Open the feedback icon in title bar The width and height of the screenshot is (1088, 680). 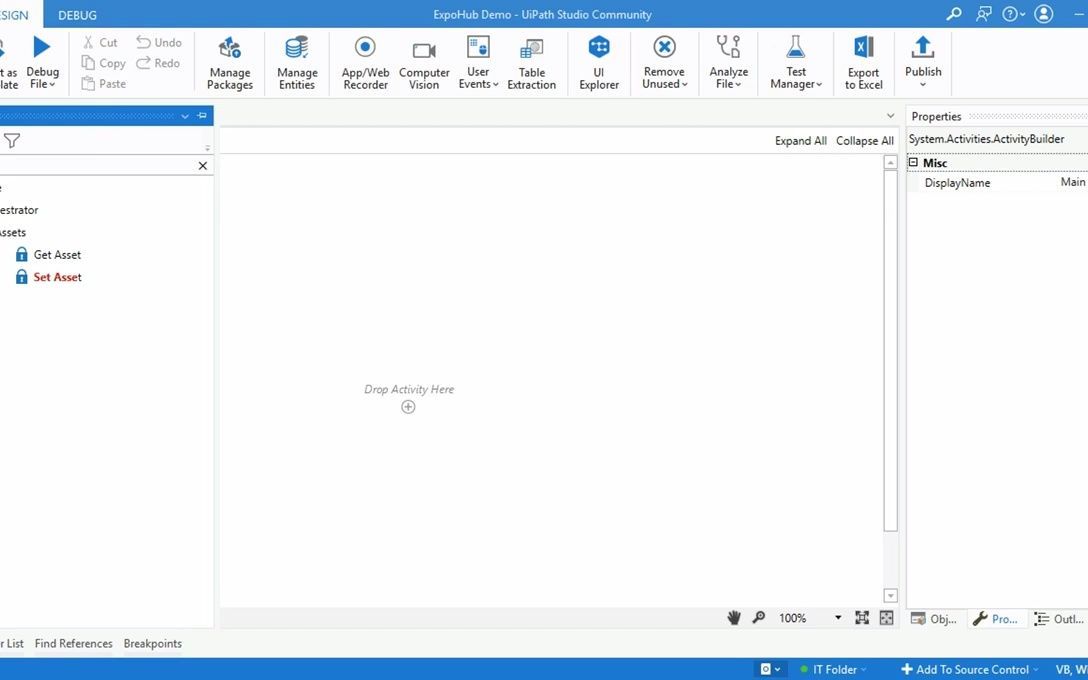tap(984, 14)
